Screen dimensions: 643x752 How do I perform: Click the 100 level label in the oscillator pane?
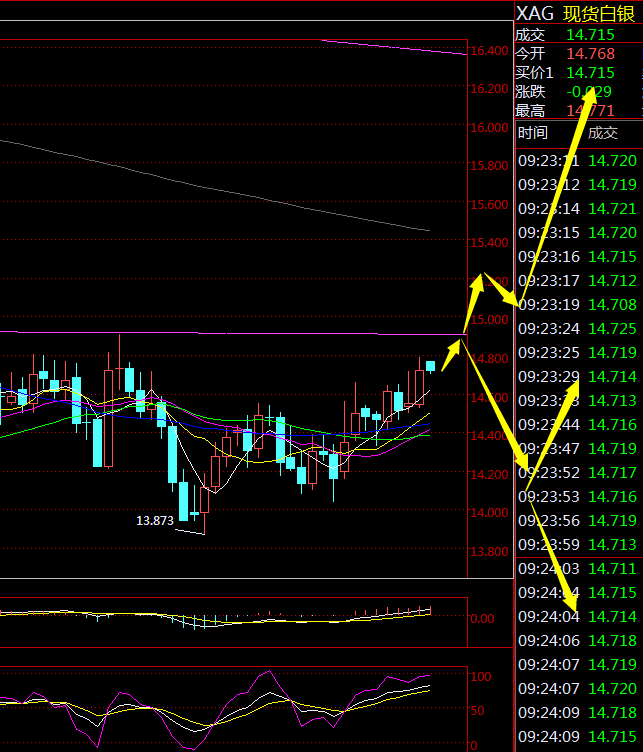coord(481,677)
